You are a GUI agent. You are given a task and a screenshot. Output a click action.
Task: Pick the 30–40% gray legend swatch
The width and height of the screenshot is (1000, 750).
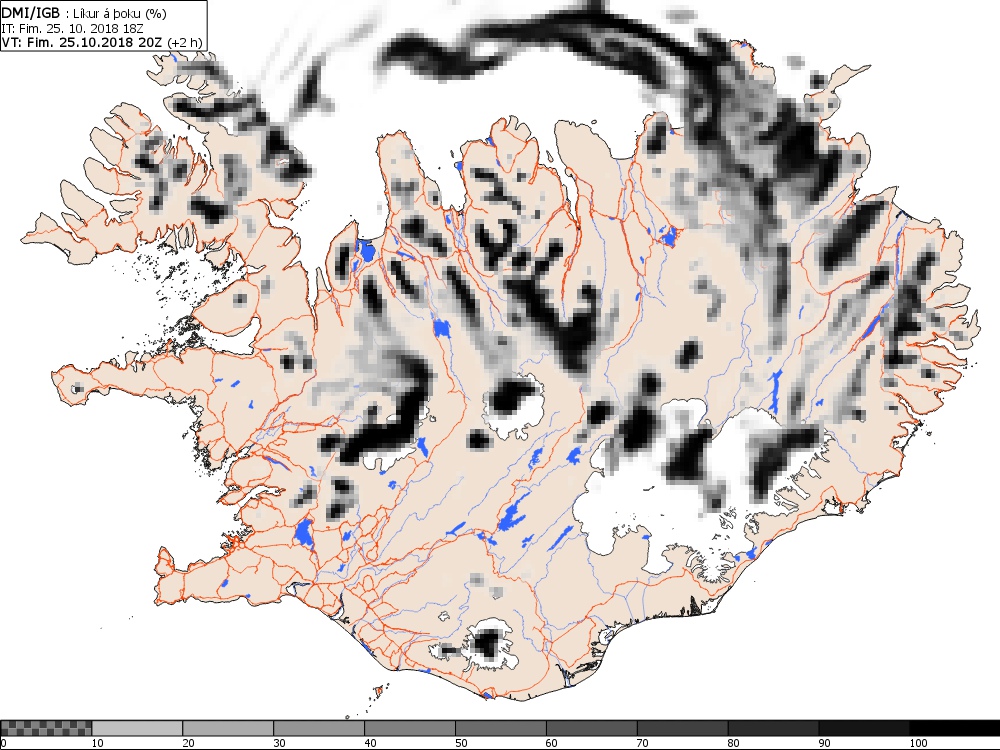coord(319,728)
